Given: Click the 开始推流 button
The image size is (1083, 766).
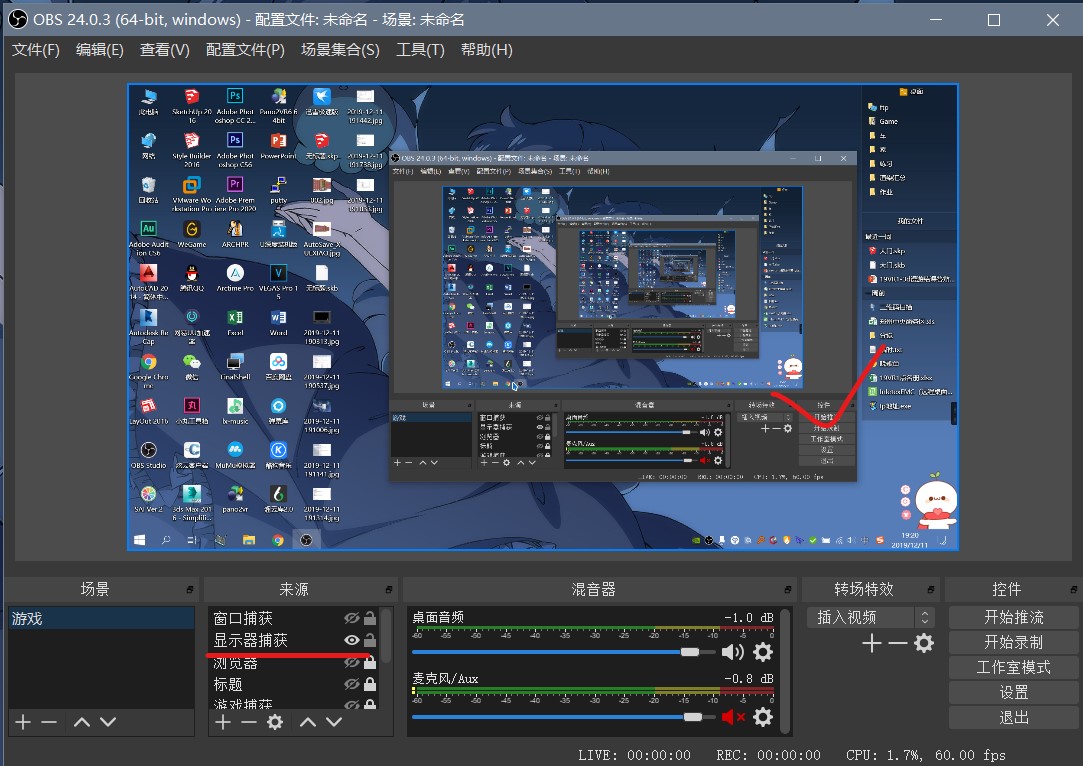Looking at the screenshot, I should point(1013,617).
